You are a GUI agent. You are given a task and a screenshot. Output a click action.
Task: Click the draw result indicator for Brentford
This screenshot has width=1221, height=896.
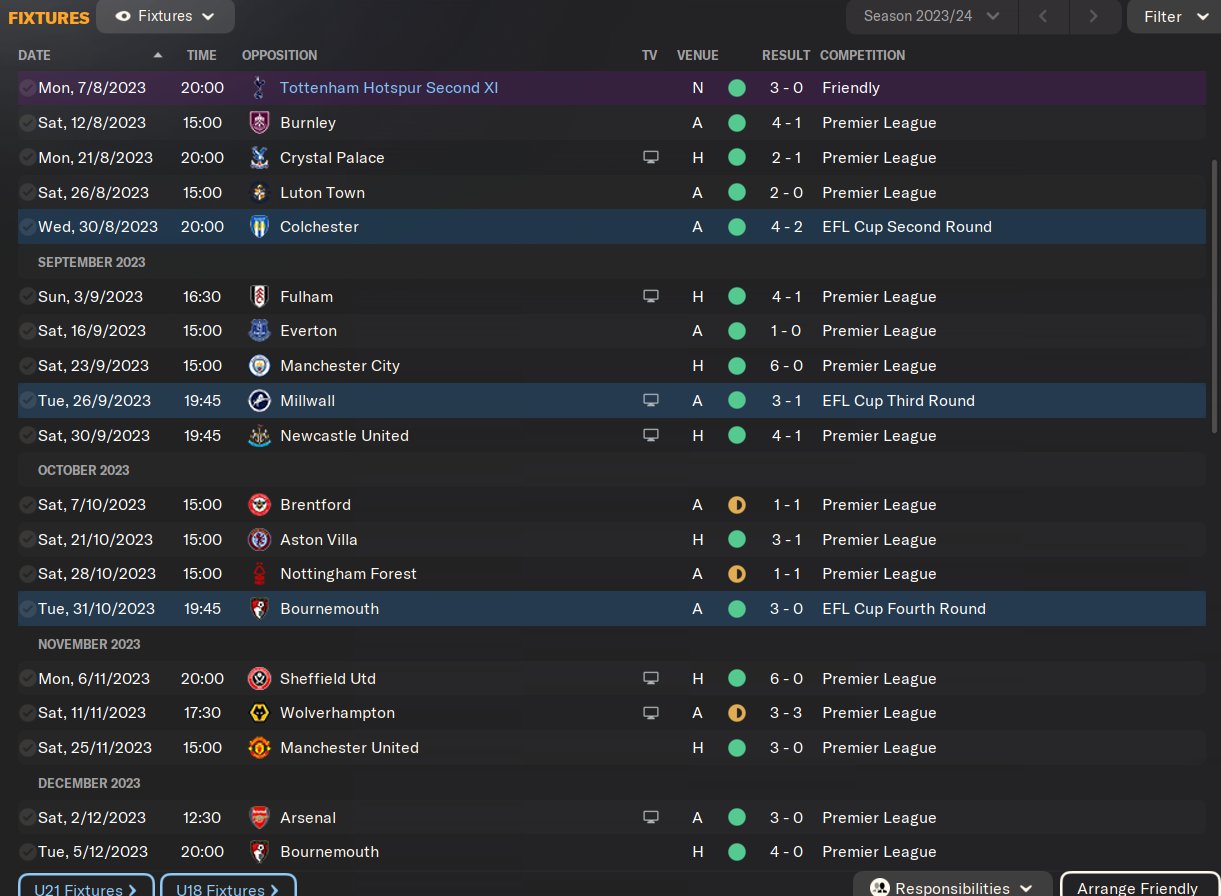pyautogui.click(x=737, y=505)
